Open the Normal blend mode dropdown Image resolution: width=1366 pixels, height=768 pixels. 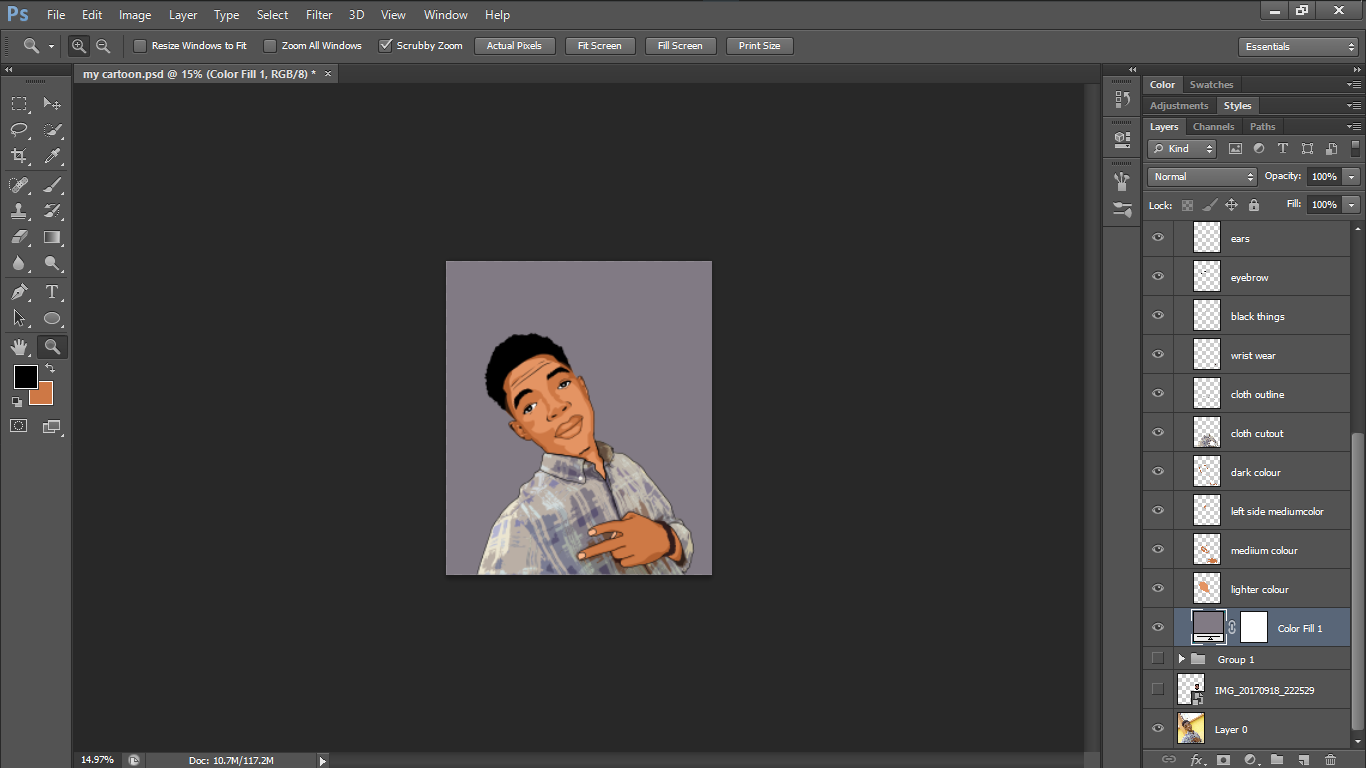pyautogui.click(x=1202, y=177)
